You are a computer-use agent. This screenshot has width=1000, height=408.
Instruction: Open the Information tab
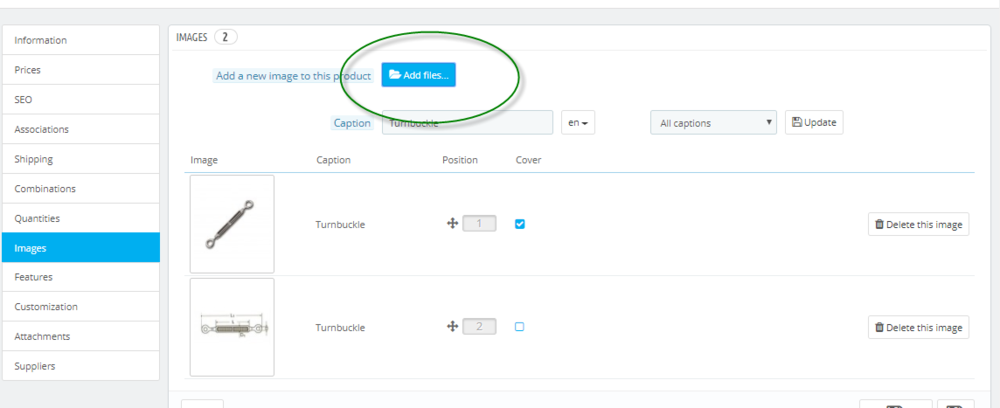(80, 40)
